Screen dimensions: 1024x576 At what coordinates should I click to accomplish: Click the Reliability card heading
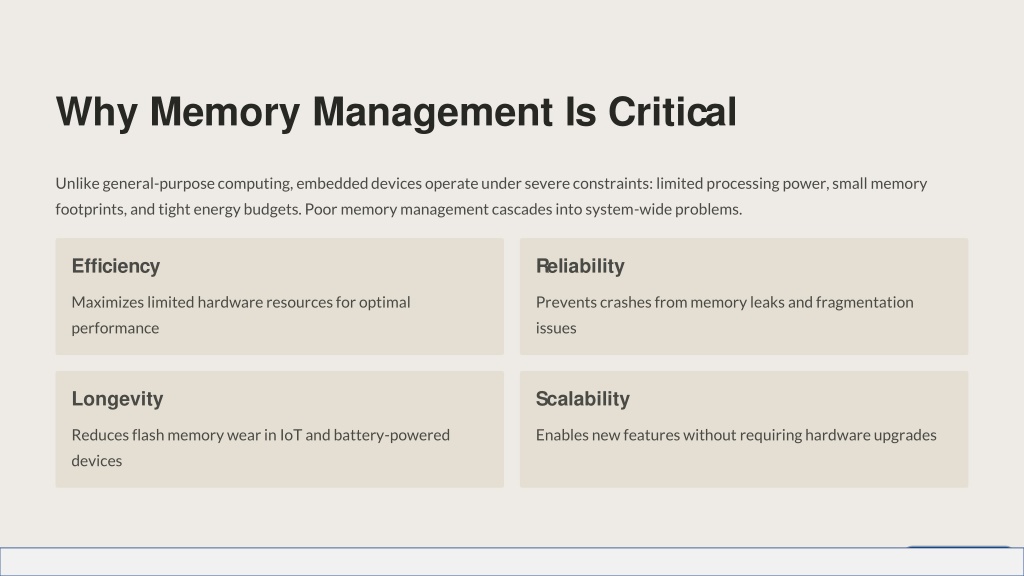[x=580, y=266]
